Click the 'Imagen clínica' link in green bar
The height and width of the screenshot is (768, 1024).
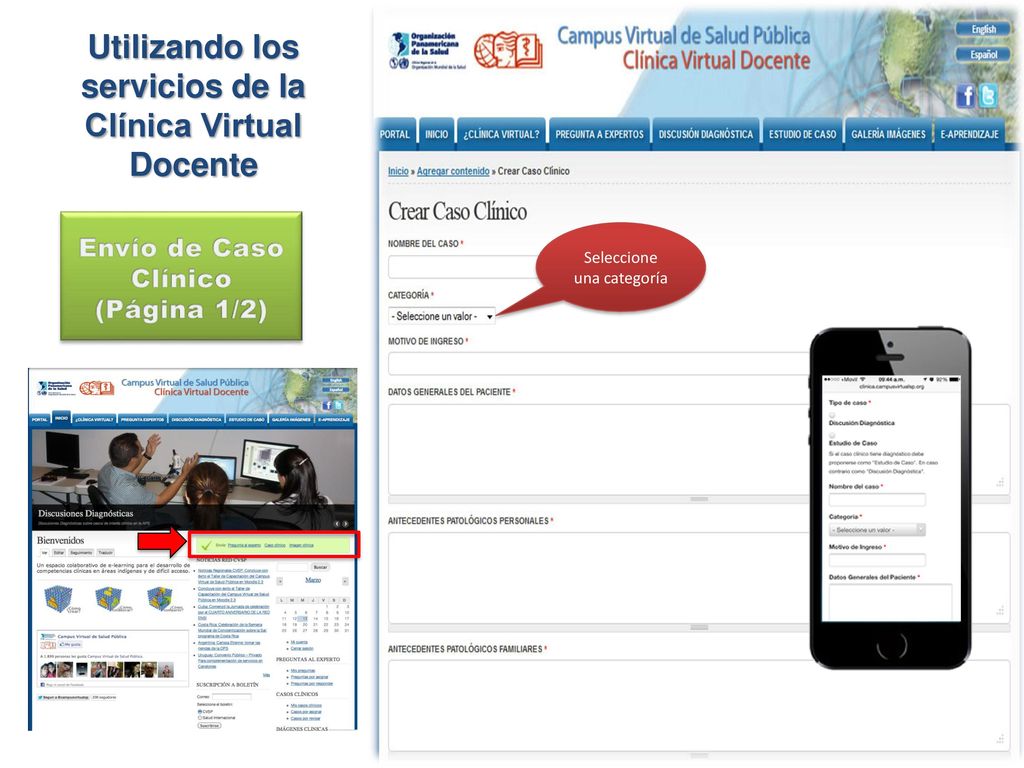pyautogui.click(x=301, y=545)
